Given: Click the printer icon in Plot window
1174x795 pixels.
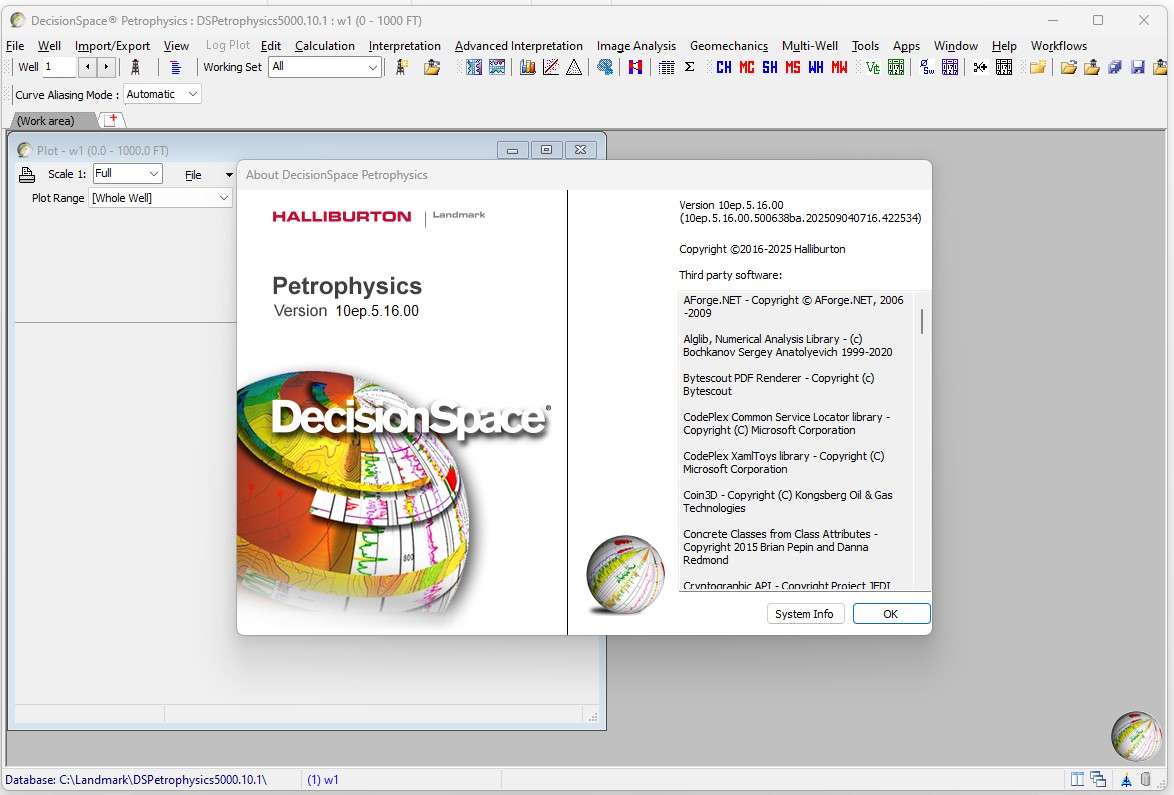Looking at the screenshot, I should click(x=27, y=175).
